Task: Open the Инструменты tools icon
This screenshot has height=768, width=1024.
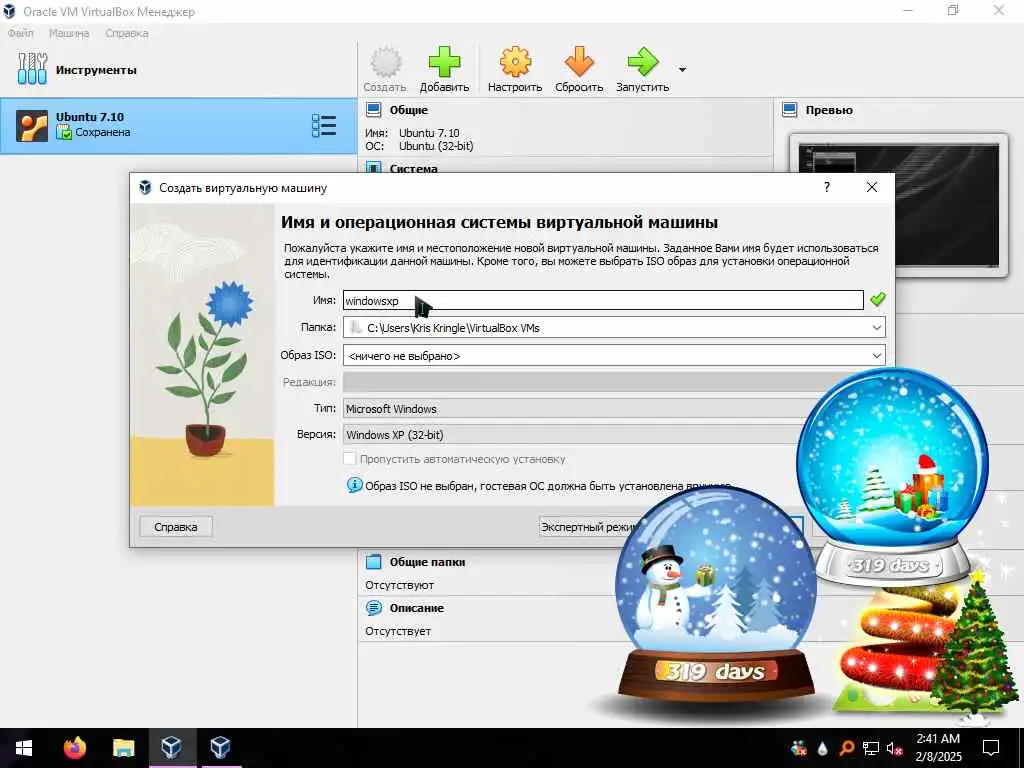Action: pos(32,69)
